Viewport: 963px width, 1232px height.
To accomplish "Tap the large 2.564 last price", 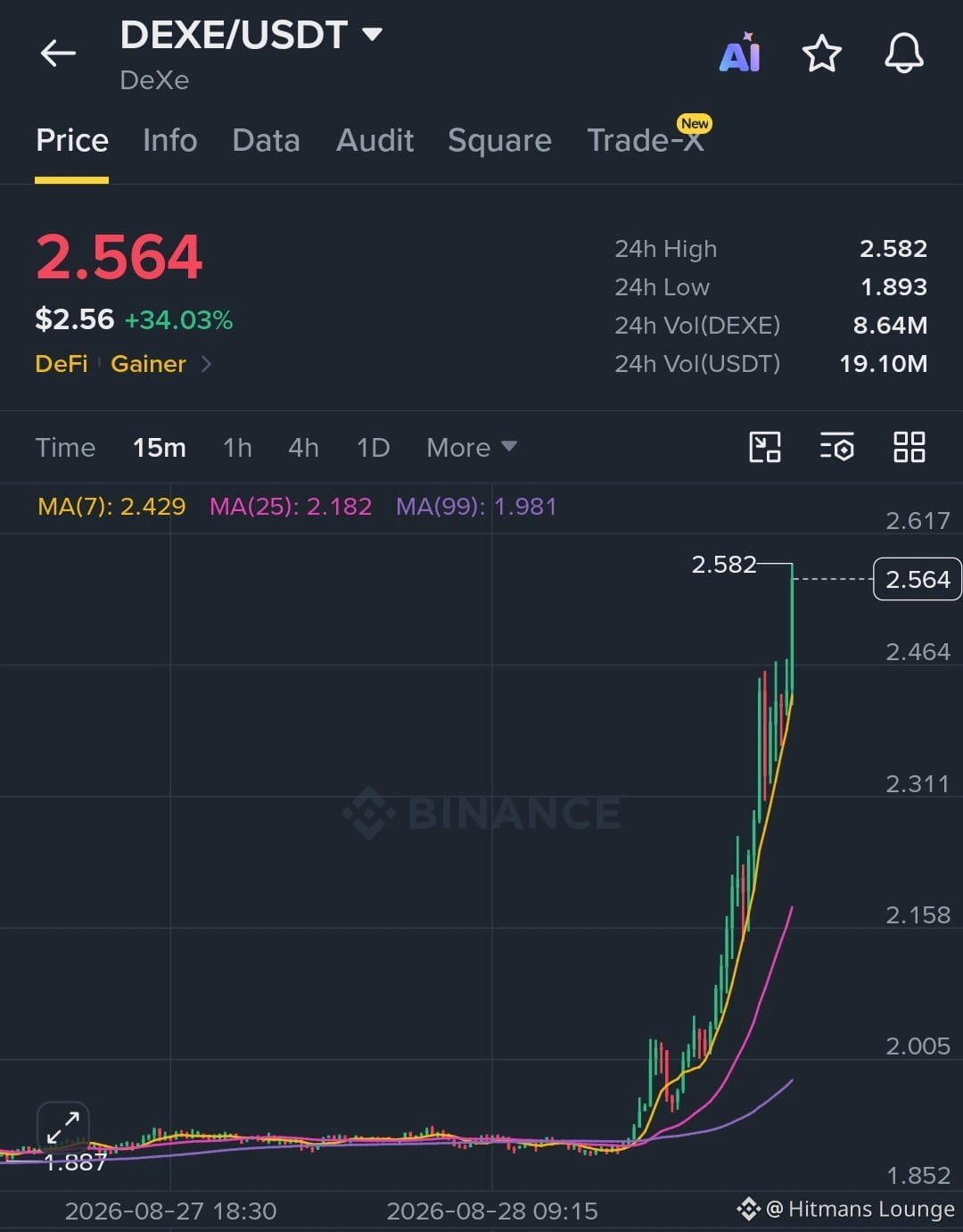I will 119,257.
